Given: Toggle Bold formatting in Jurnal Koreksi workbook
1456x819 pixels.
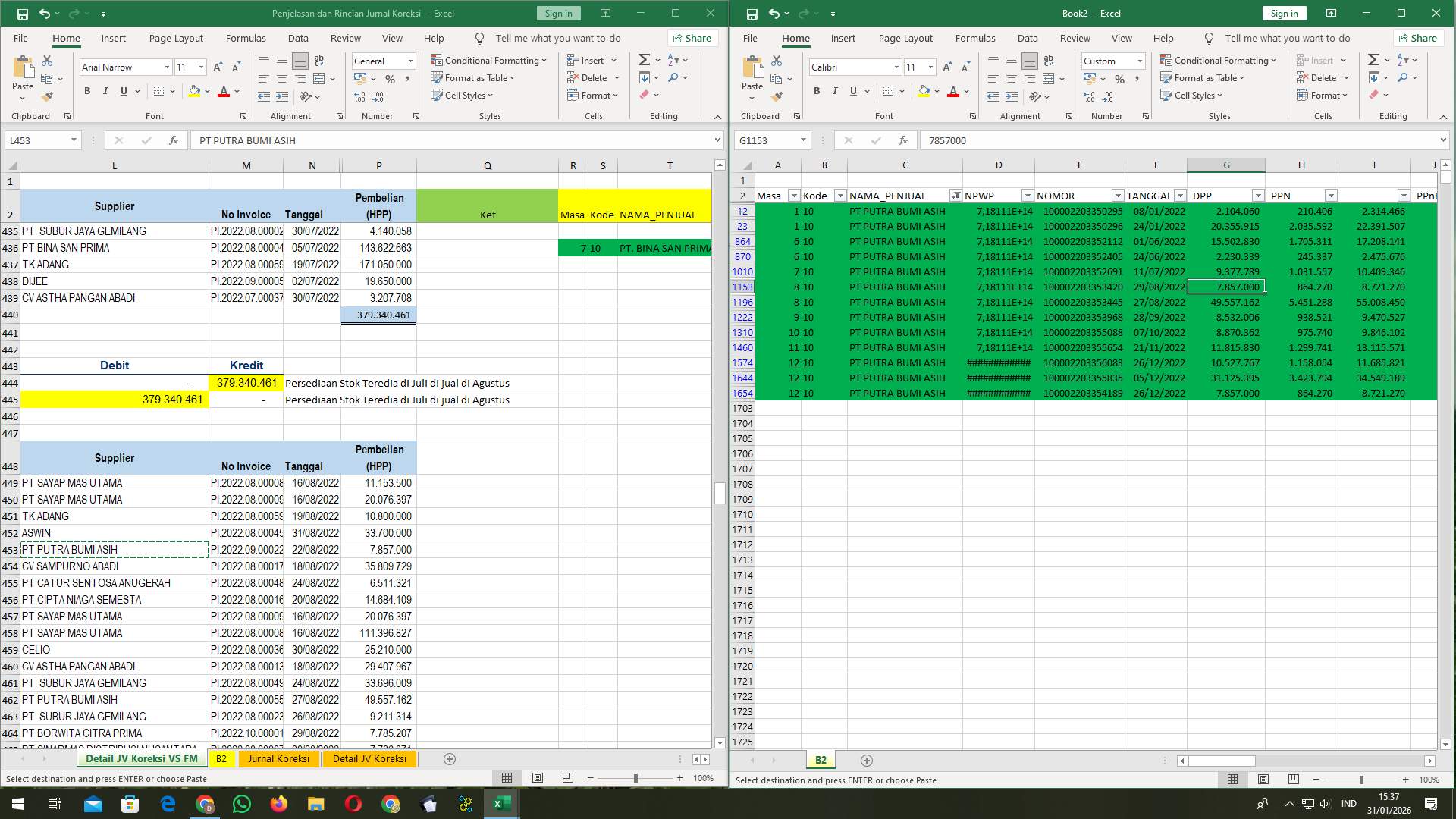Looking at the screenshot, I should (x=86, y=91).
